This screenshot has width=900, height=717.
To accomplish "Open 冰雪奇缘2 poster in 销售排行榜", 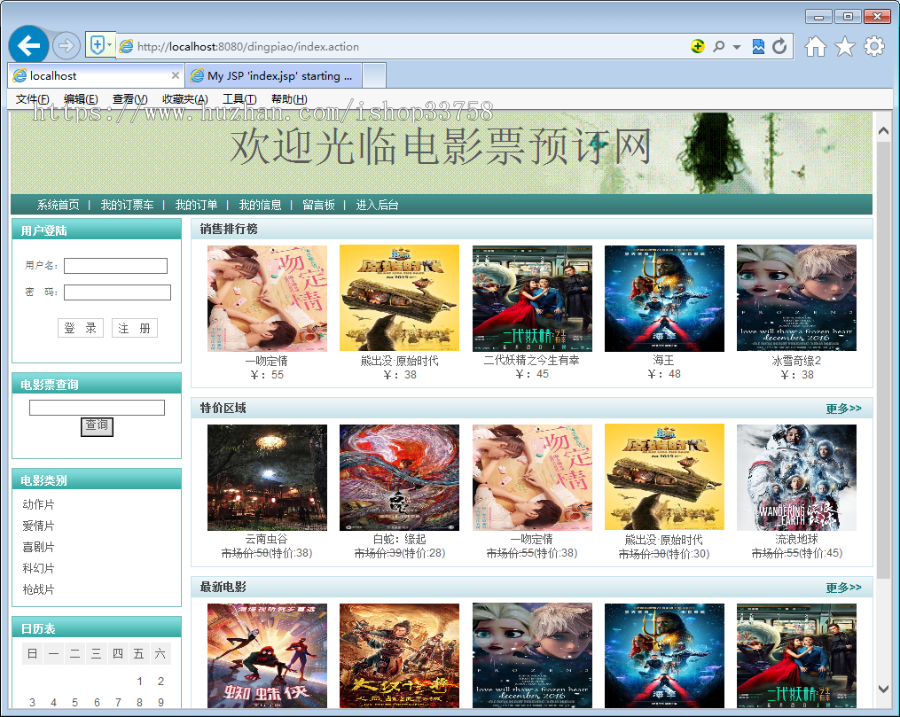I will [797, 299].
